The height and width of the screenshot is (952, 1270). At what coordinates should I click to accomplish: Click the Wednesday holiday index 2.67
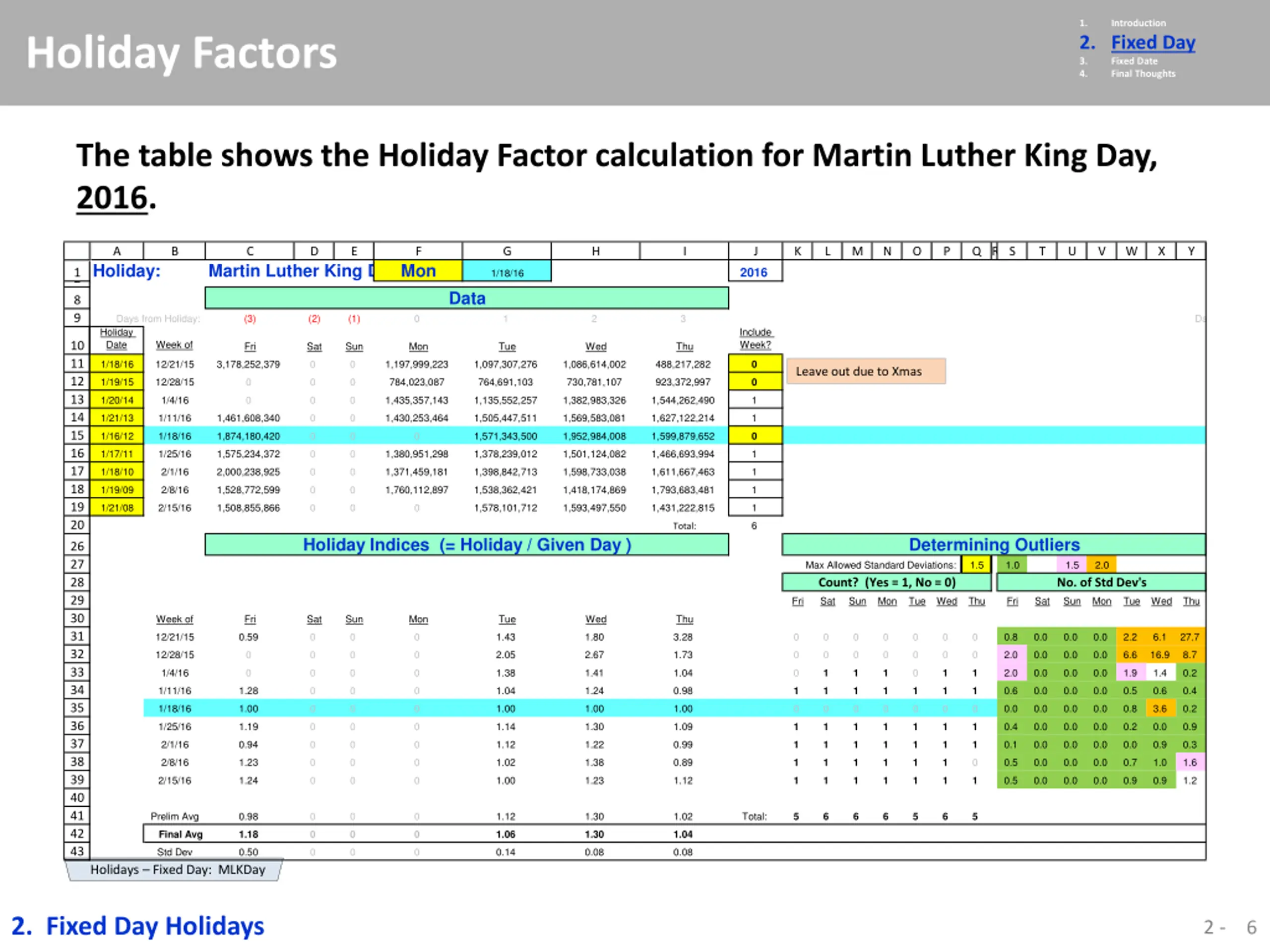[x=594, y=655]
